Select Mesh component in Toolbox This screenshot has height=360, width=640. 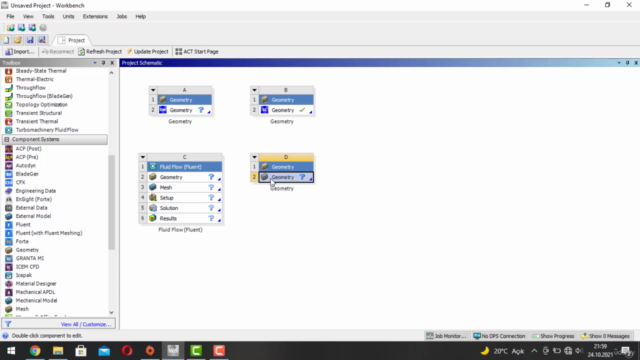pyautogui.click(x=22, y=309)
